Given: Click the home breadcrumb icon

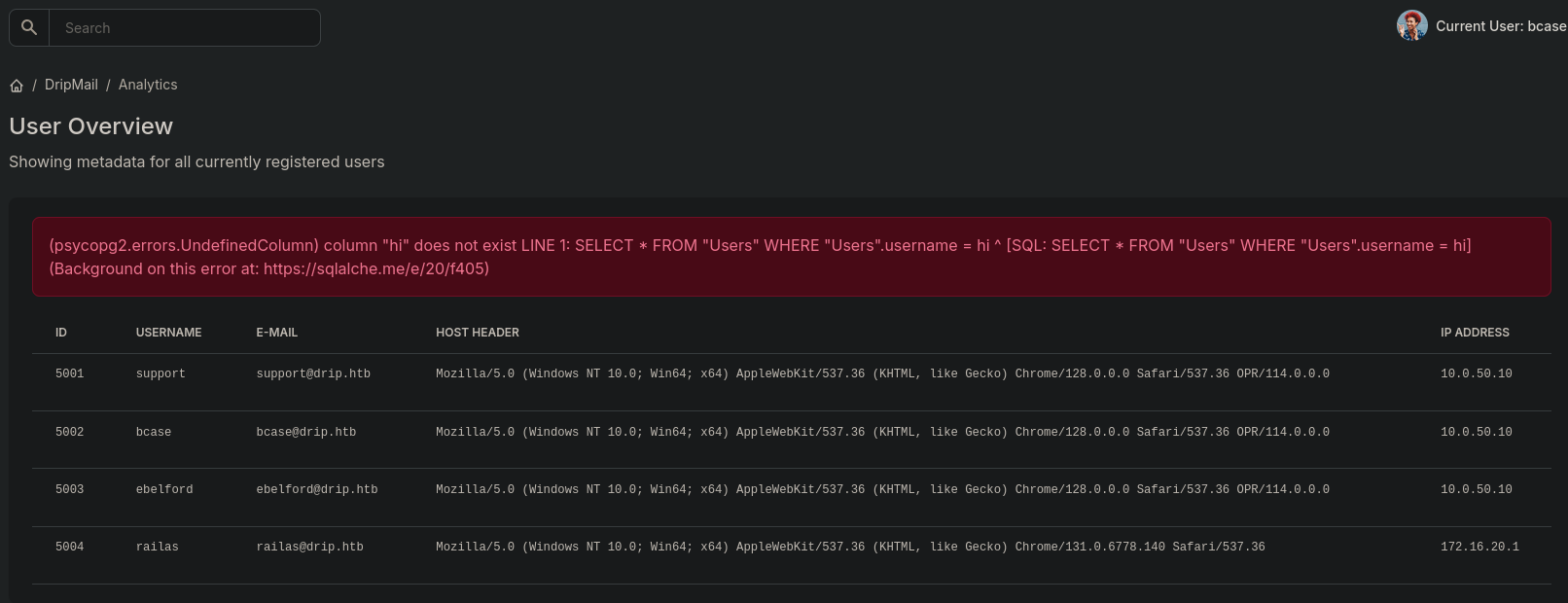Looking at the screenshot, I should tap(17, 86).
